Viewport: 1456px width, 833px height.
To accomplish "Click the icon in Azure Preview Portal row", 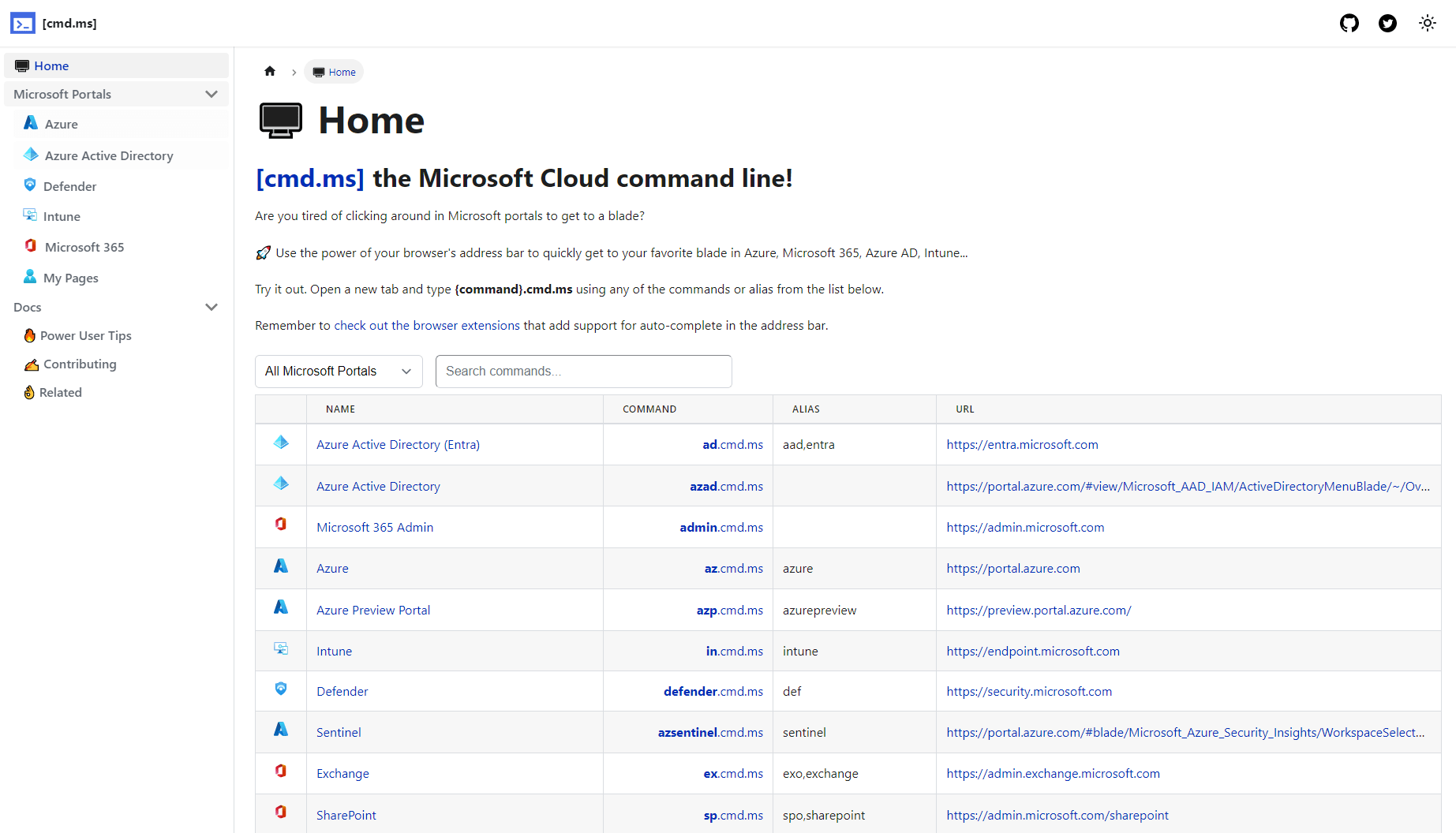I will (x=281, y=607).
